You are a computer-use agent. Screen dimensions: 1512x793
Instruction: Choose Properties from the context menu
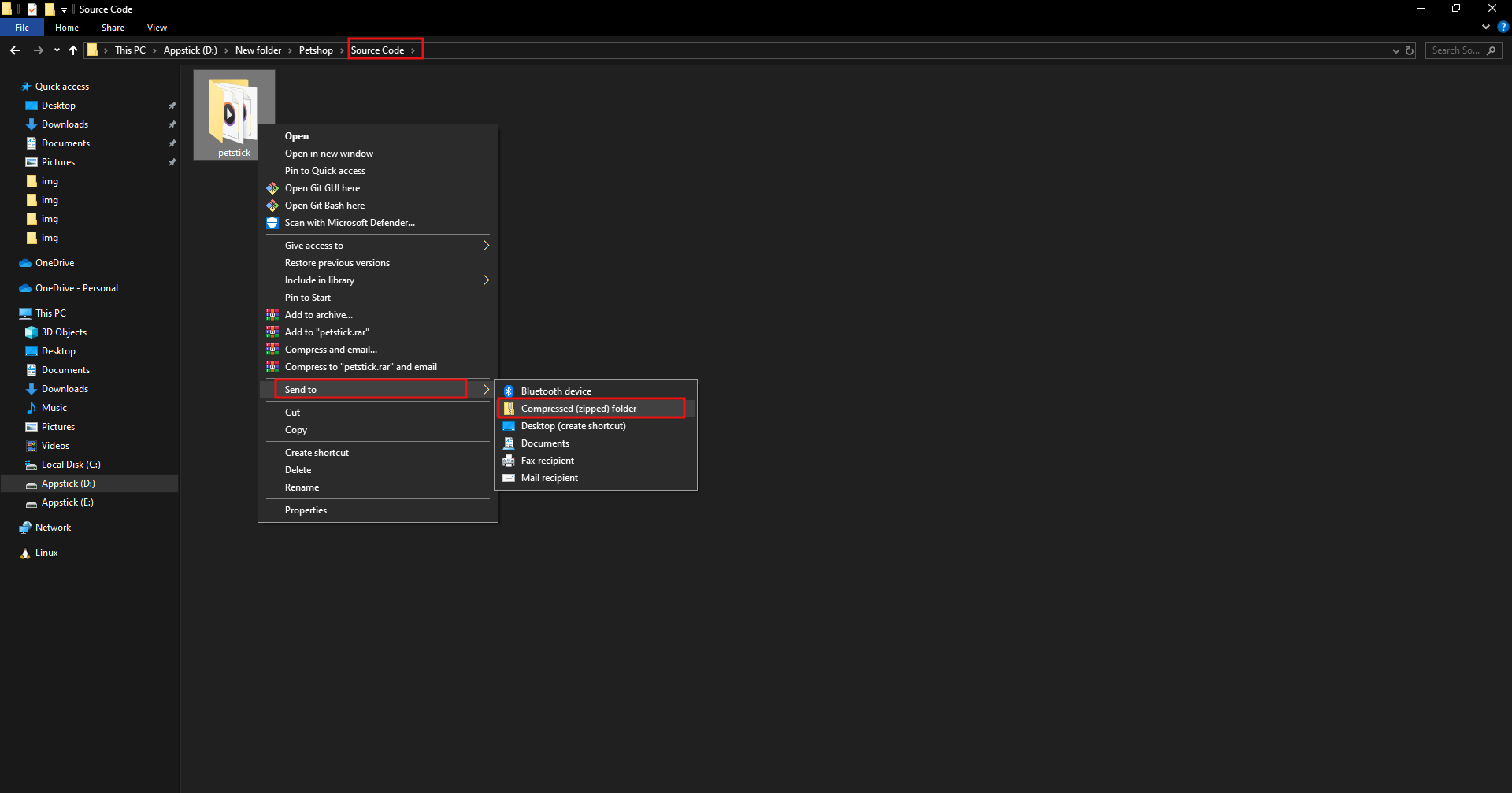306,510
